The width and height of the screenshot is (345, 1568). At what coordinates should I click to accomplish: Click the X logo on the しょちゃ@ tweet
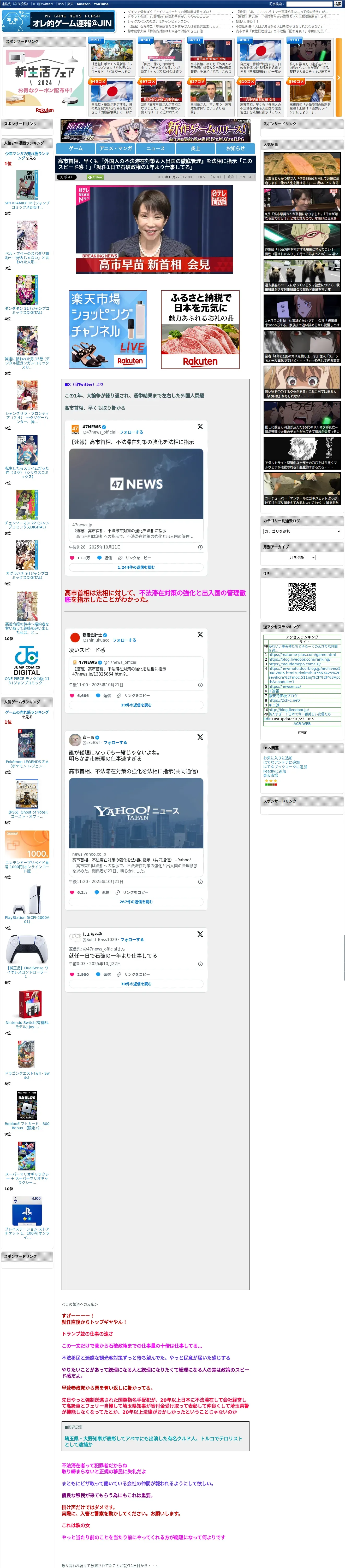pyautogui.click(x=200, y=934)
